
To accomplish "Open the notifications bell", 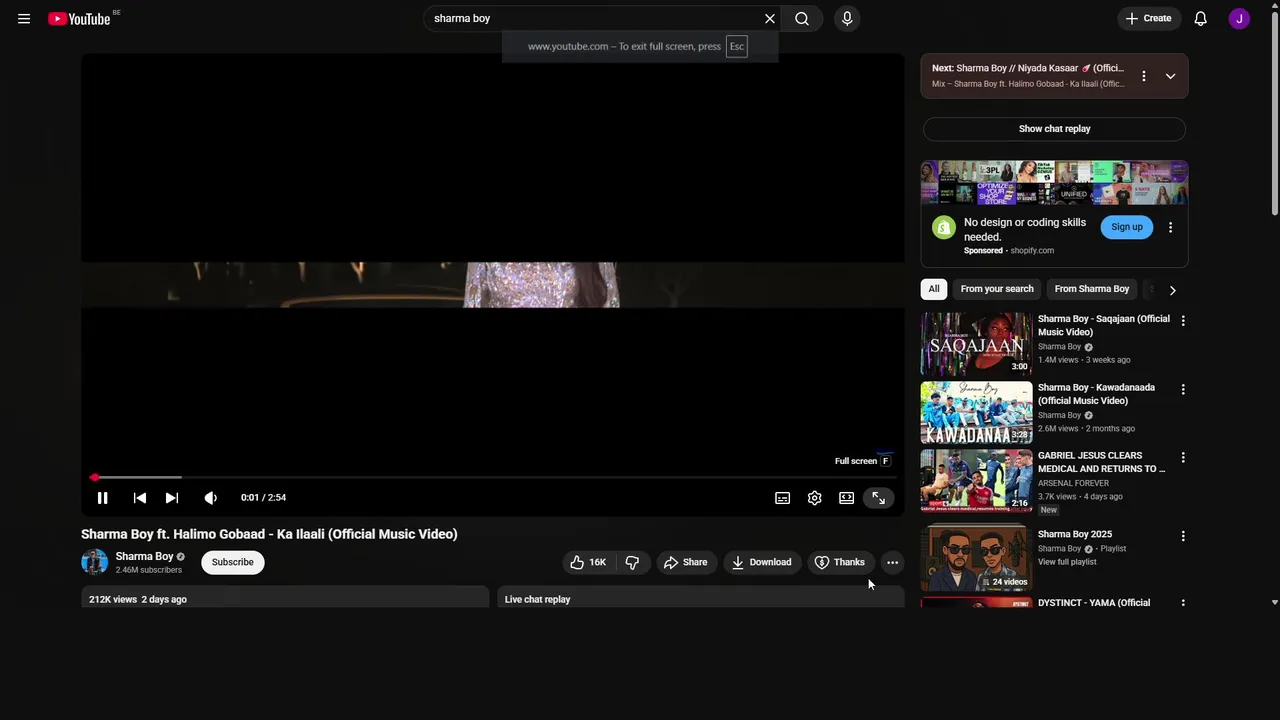I will click(1201, 19).
